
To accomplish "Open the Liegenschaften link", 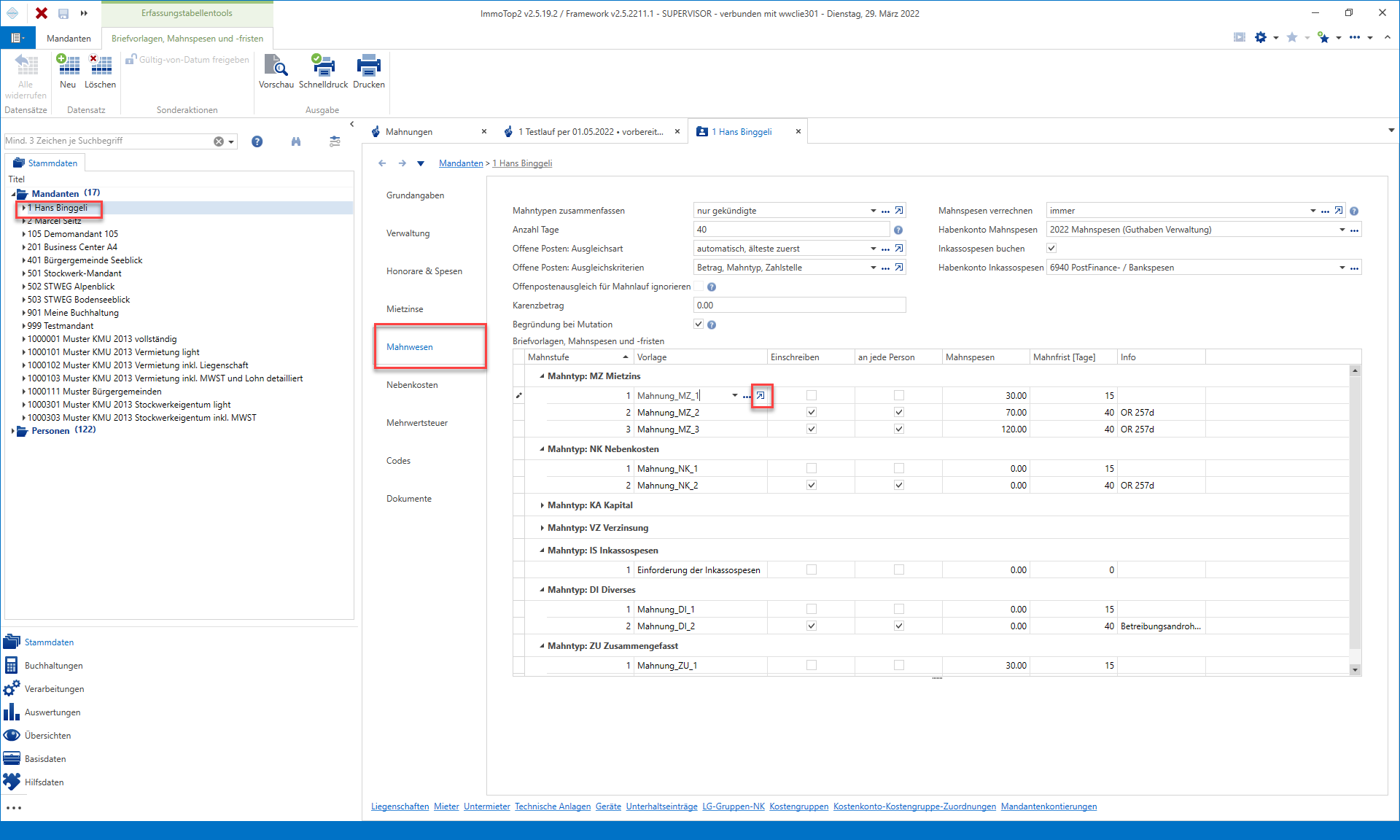I will (400, 806).
